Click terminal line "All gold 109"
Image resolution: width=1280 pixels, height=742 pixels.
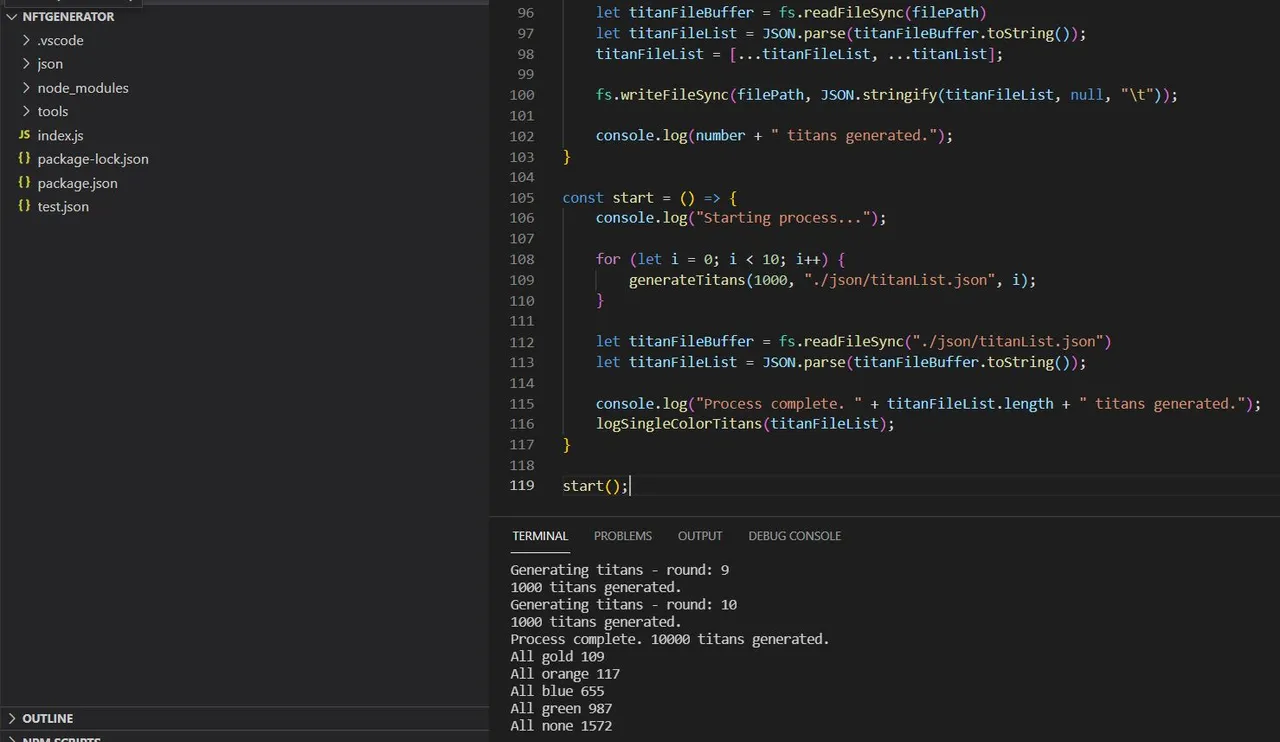(557, 657)
